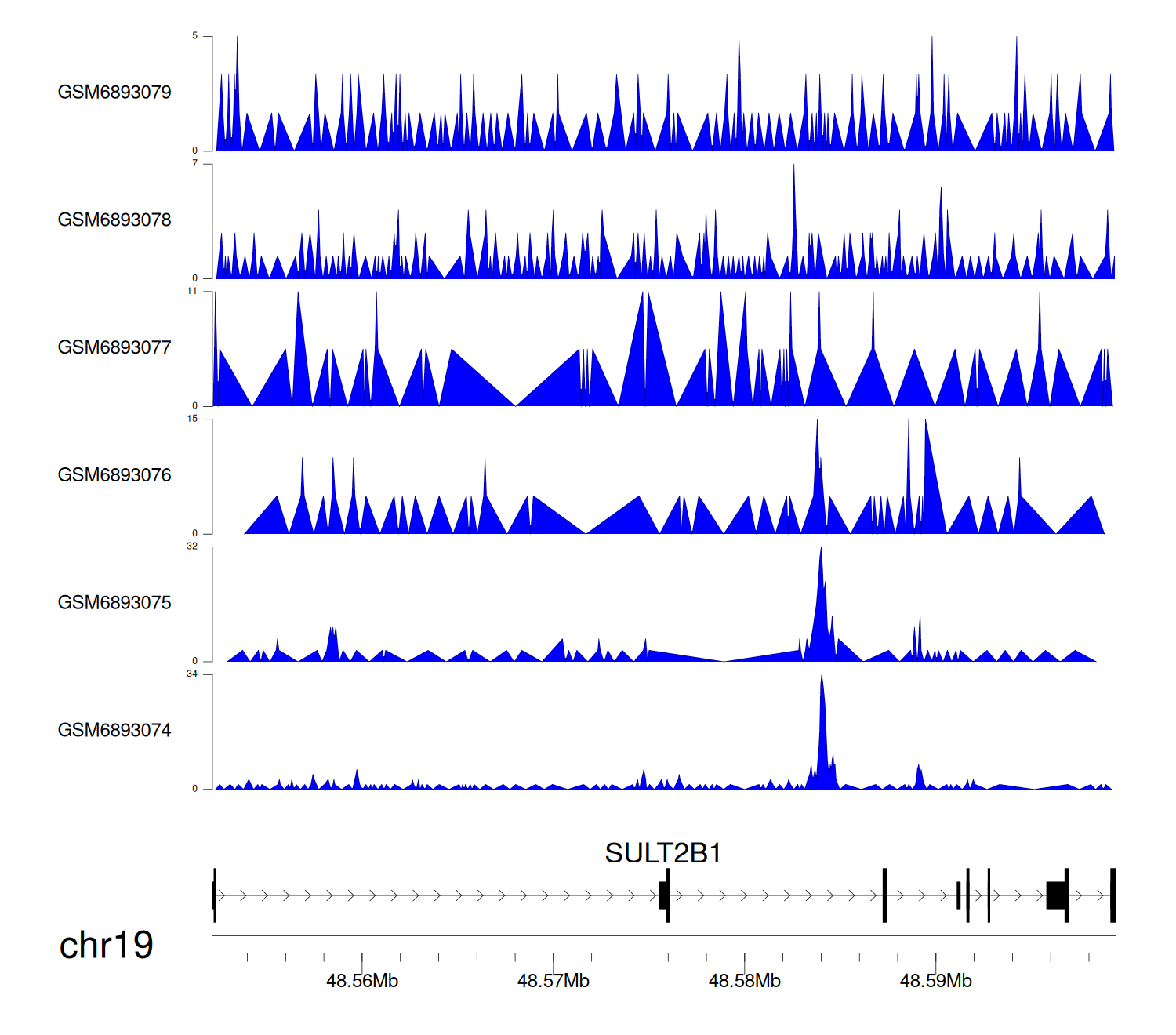This screenshot has height=1035, width=1176.
Task: Click the GSM6893075 track label
Action: 114,602
